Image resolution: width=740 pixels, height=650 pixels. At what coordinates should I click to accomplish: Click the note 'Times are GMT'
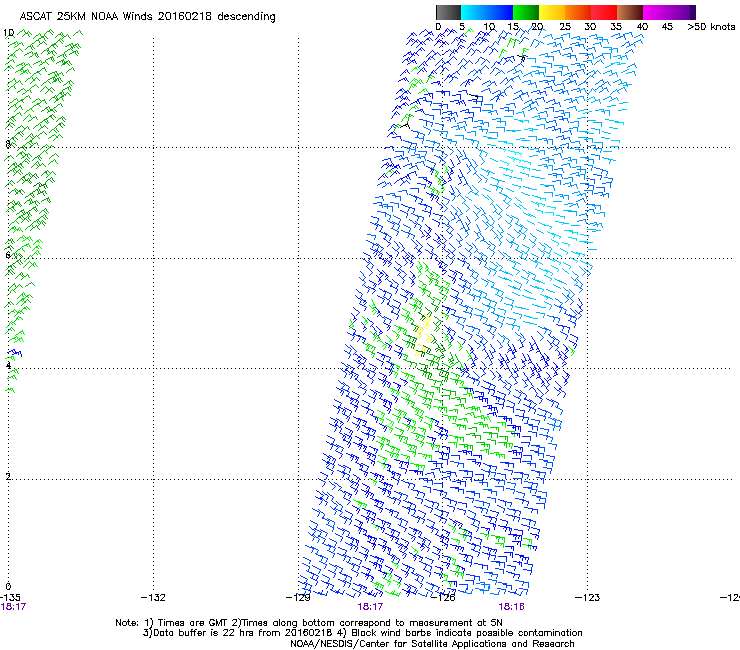click(x=192, y=623)
